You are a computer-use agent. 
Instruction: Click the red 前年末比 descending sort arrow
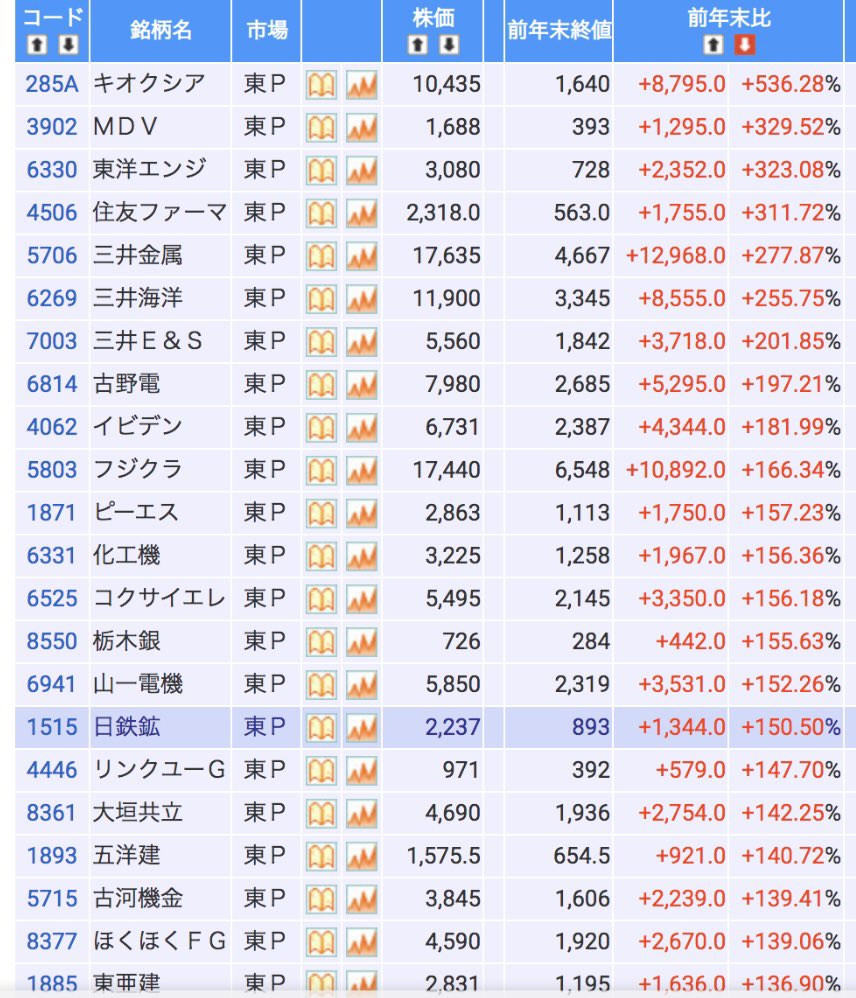(x=743, y=45)
